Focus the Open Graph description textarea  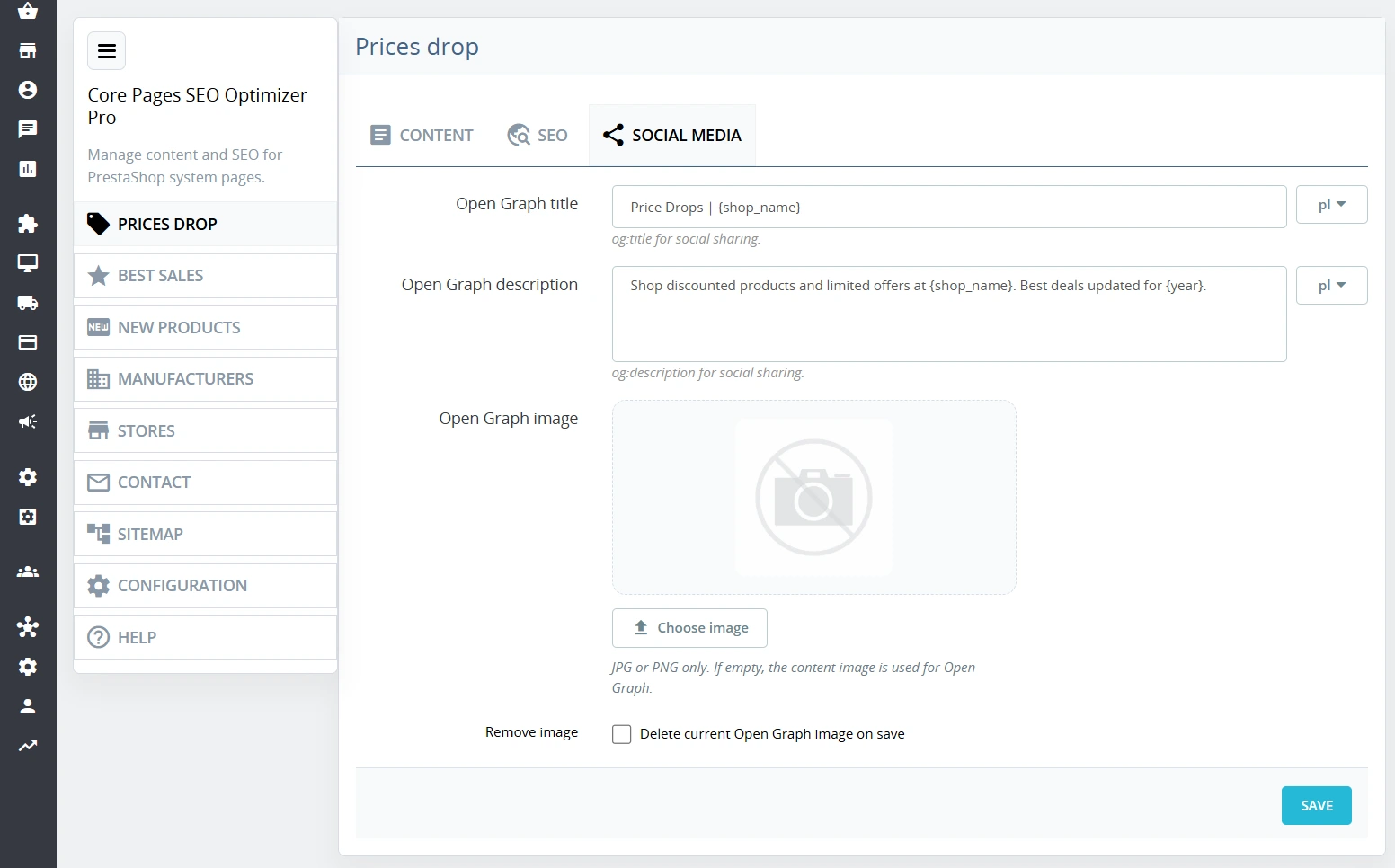point(949,314)
